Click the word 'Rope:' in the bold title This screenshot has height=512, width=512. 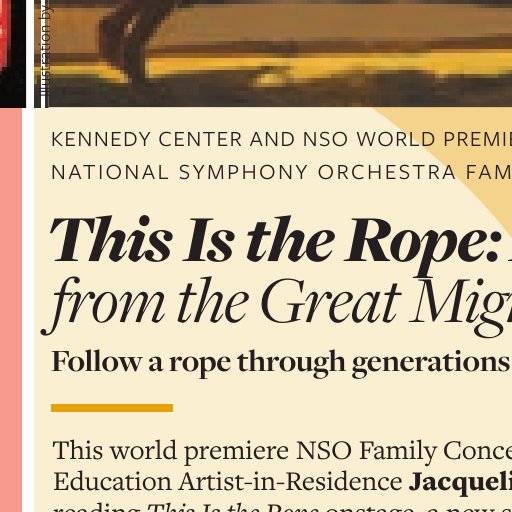coord(422,247)
